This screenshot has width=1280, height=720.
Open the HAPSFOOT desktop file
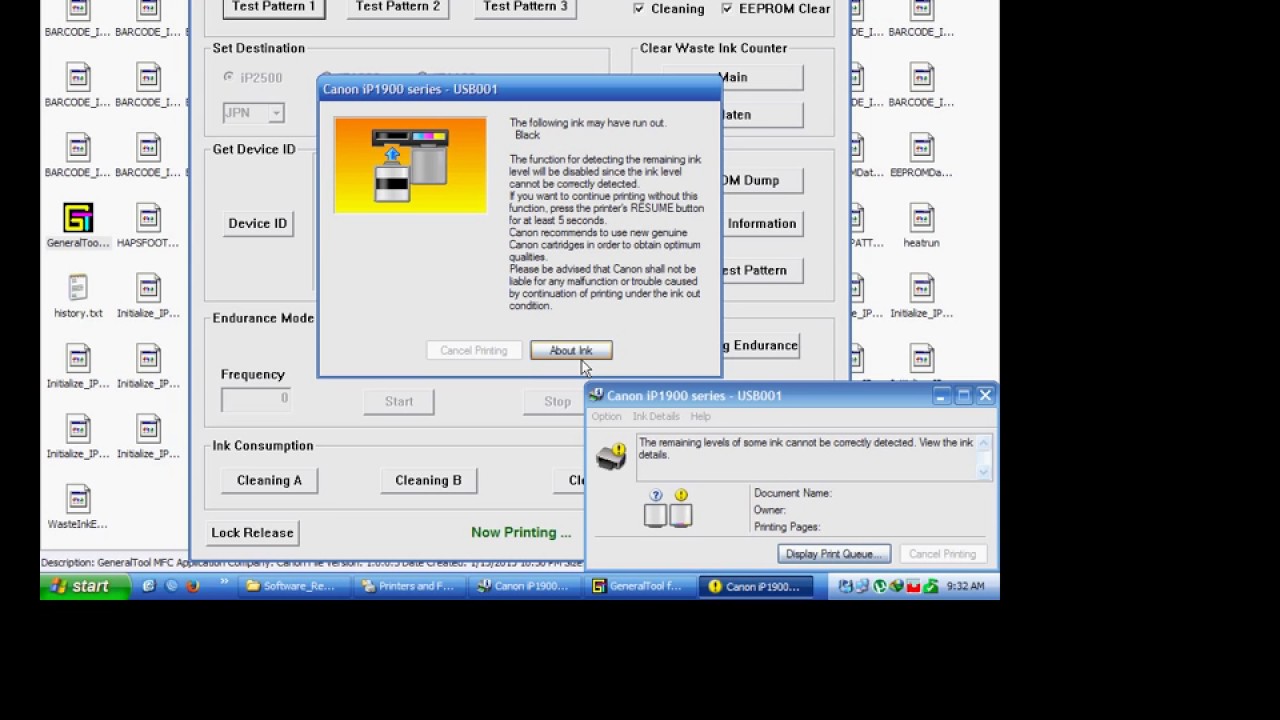(148, 226)
